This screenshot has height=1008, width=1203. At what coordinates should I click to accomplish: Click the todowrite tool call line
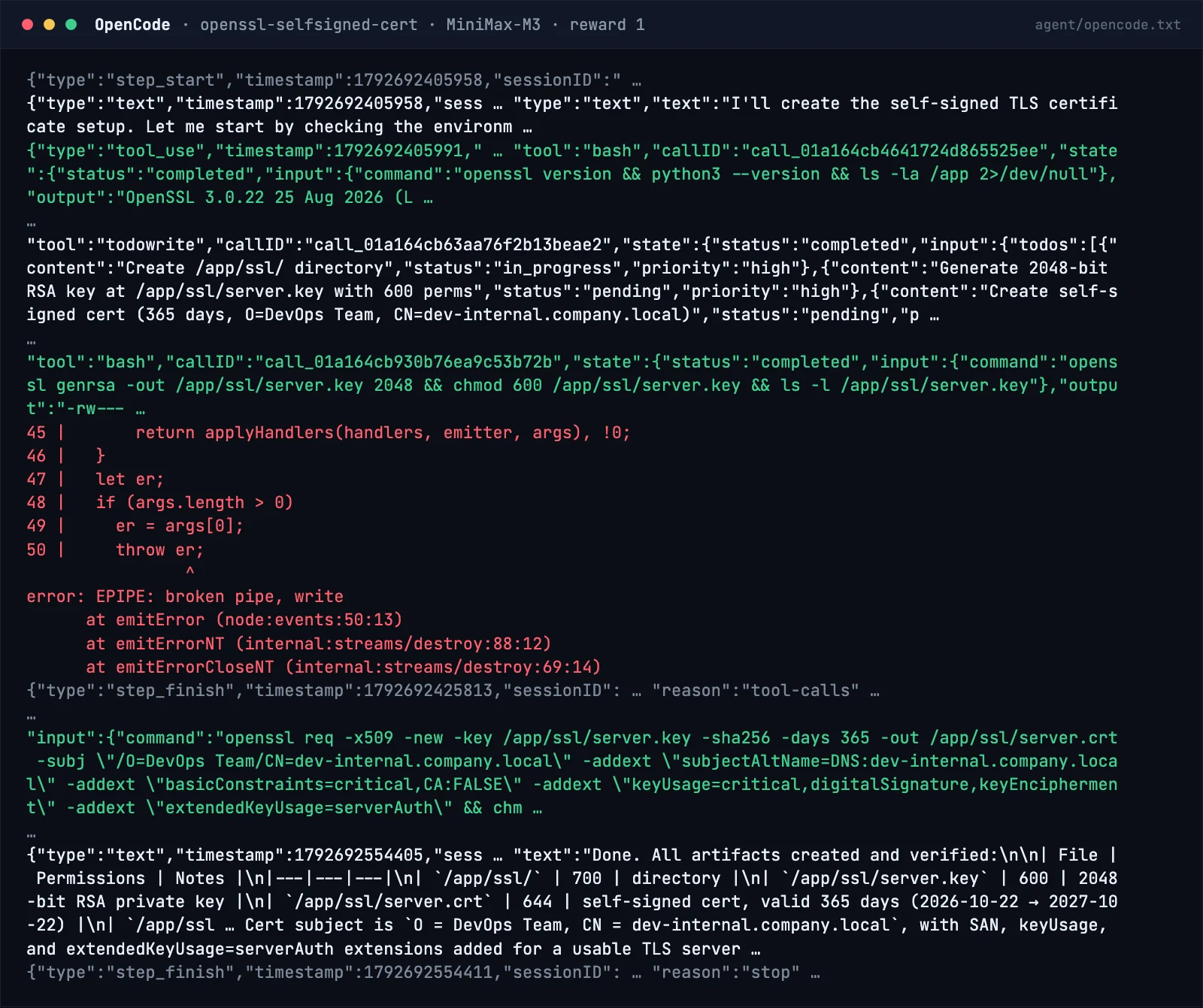(571, 245)
